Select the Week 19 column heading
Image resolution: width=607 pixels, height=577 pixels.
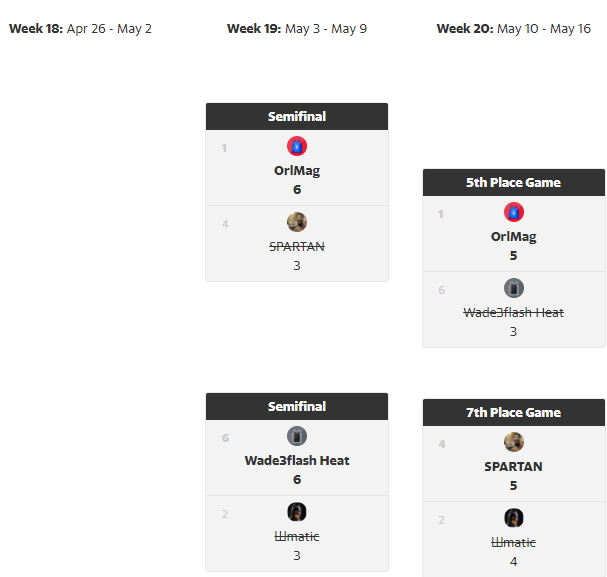tap(297, 28)
